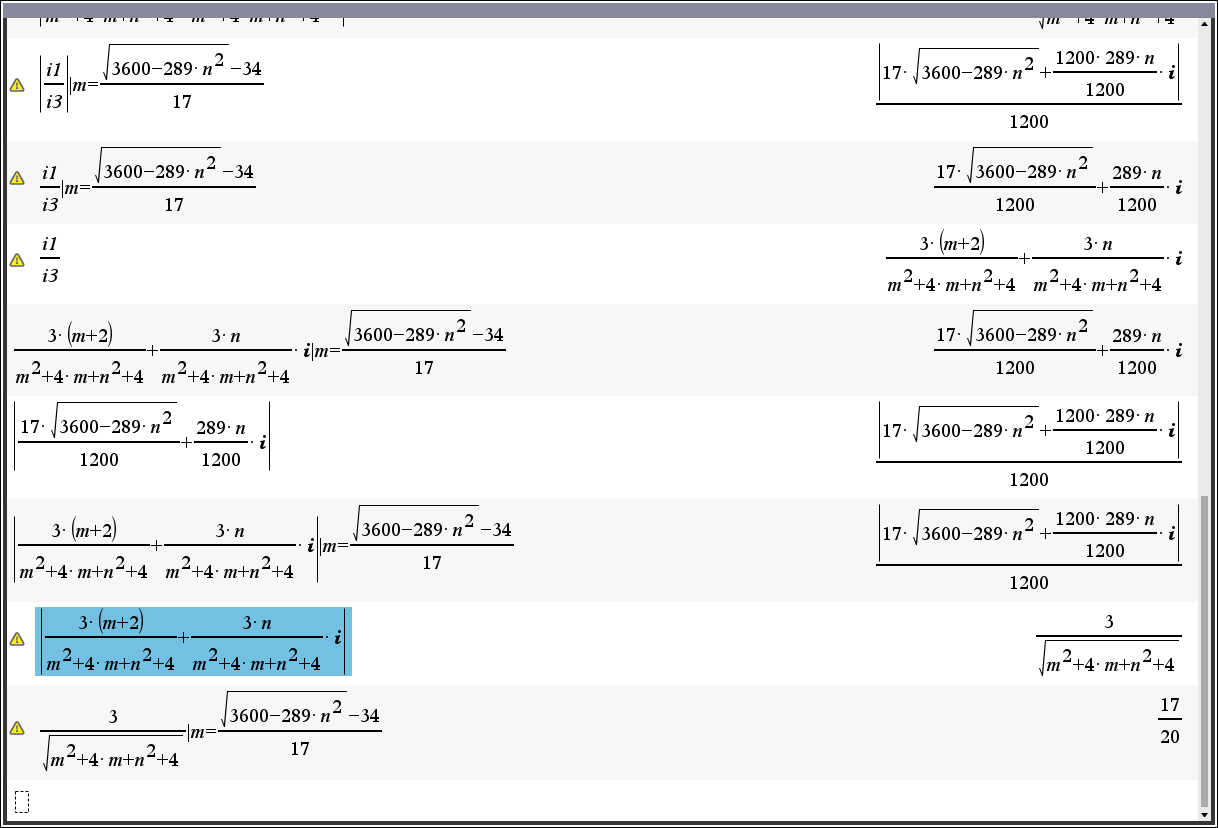
Task: Click warning icon beside the blue highlighted expression
Action: click(x=17, y=639)
